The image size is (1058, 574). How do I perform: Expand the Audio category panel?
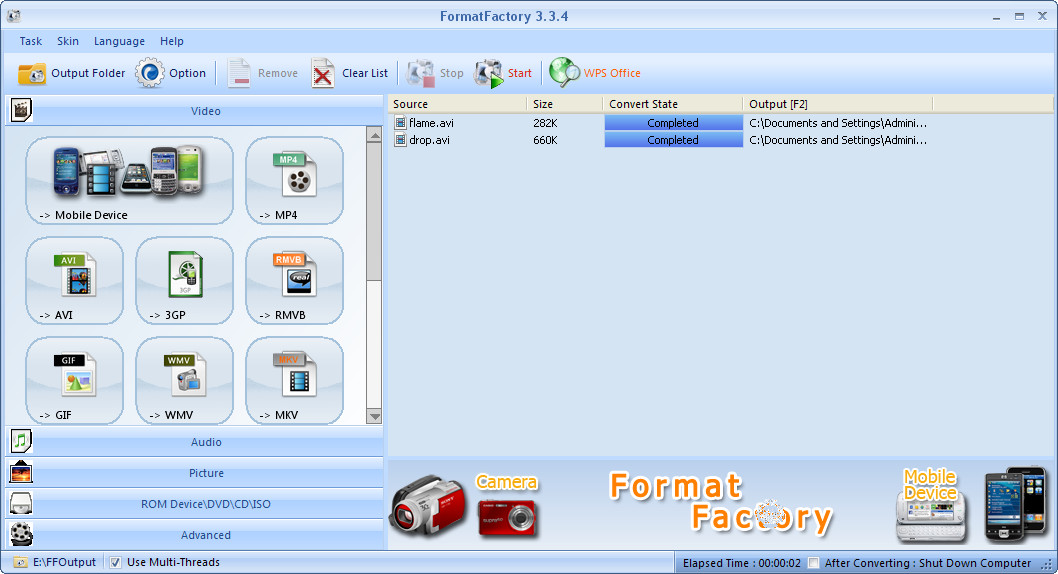194,442
